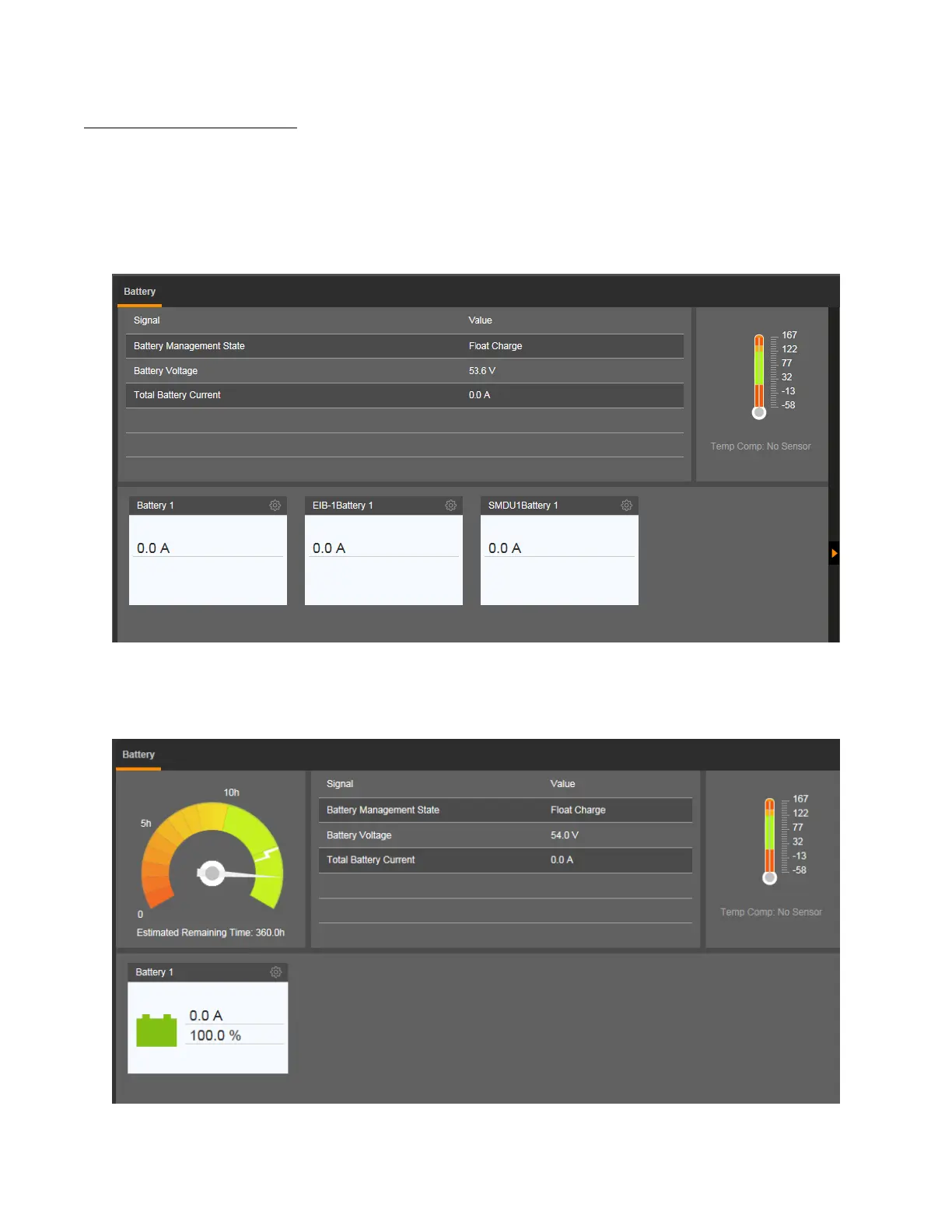The width and height of the screenshot is (952, 1232).
Task: Click Float Charge in the 54.0 V table
Action: (578, 810)
